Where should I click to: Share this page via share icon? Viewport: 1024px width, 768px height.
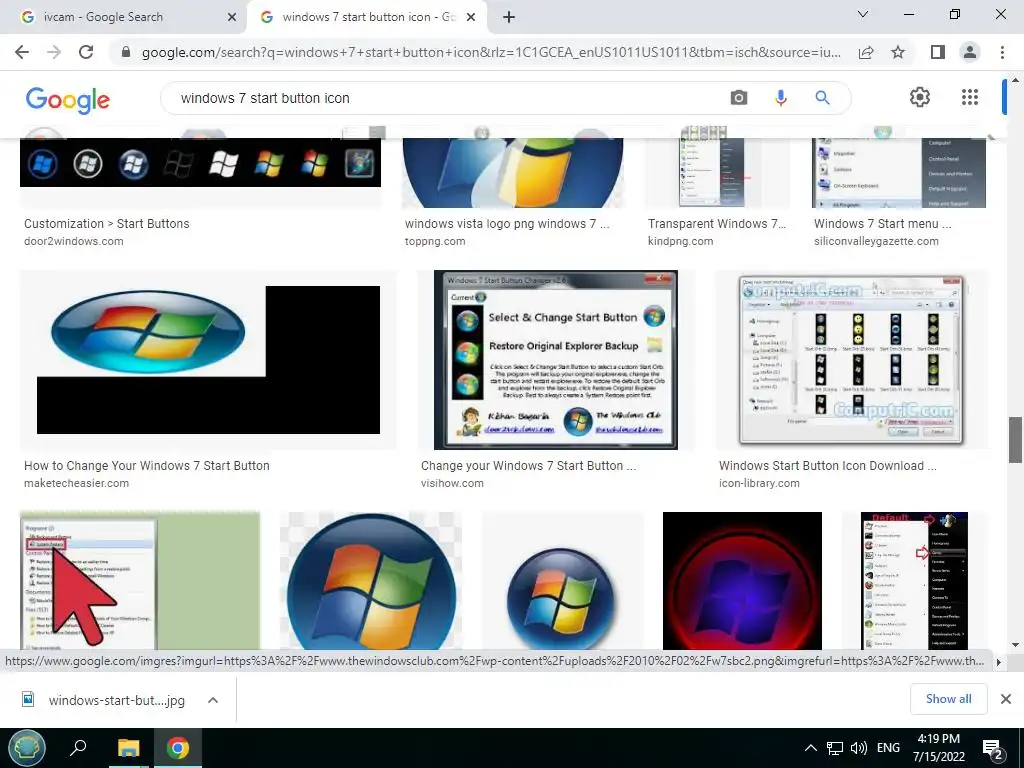point(867,52)
